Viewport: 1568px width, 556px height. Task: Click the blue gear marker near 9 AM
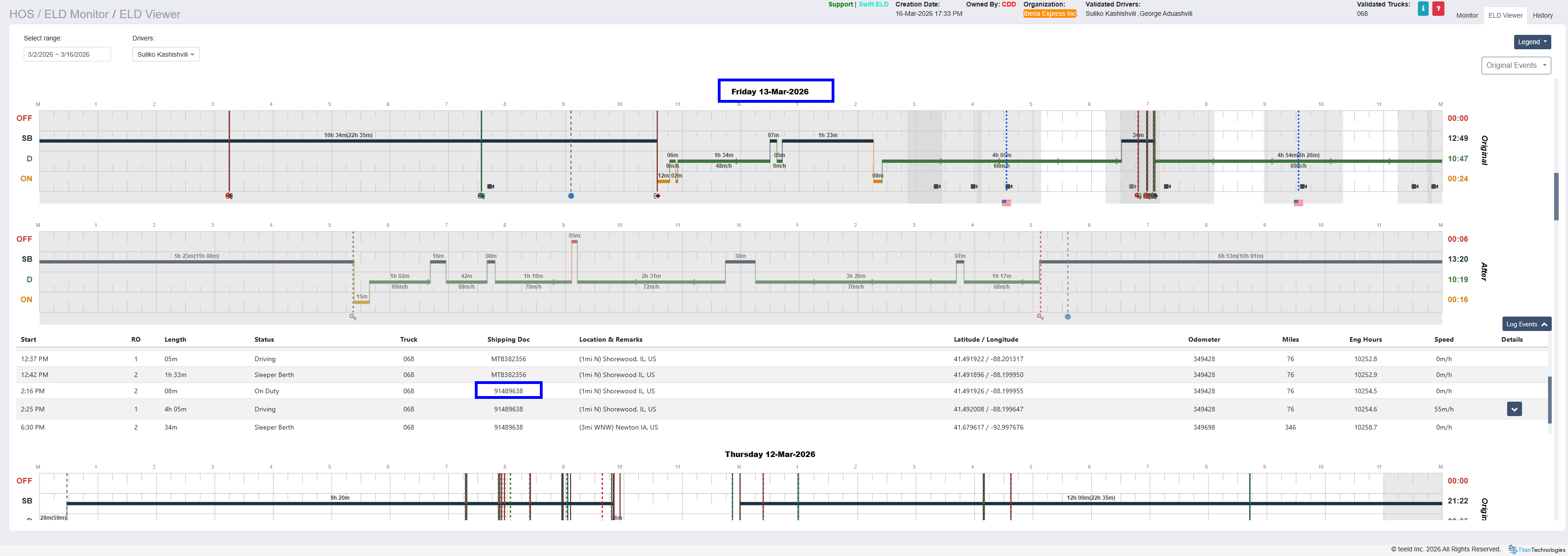pyautogui.click(x=571, y=196)
